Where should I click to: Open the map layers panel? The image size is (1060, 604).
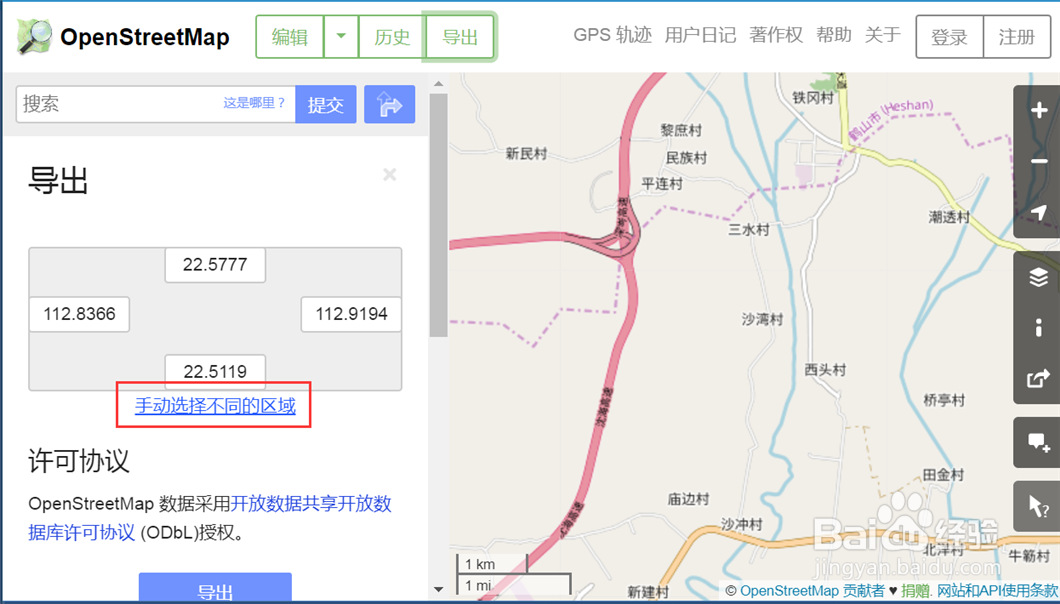1038,277
